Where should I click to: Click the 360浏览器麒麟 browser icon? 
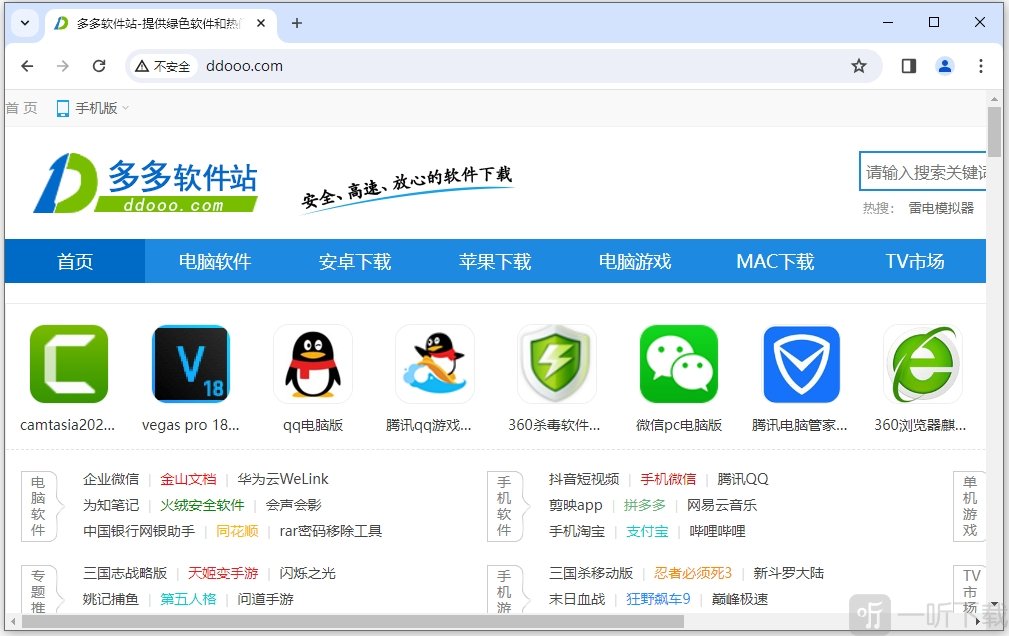(922, 363)
